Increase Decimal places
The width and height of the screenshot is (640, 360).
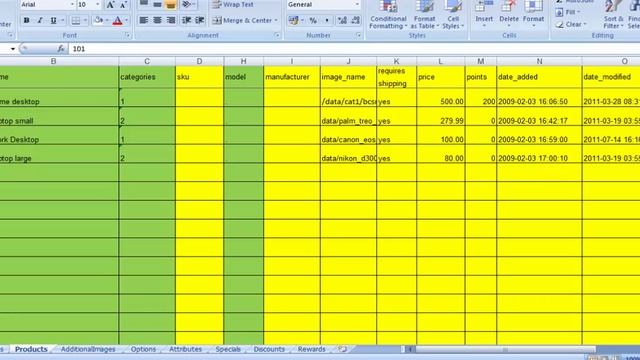point(342,20)
